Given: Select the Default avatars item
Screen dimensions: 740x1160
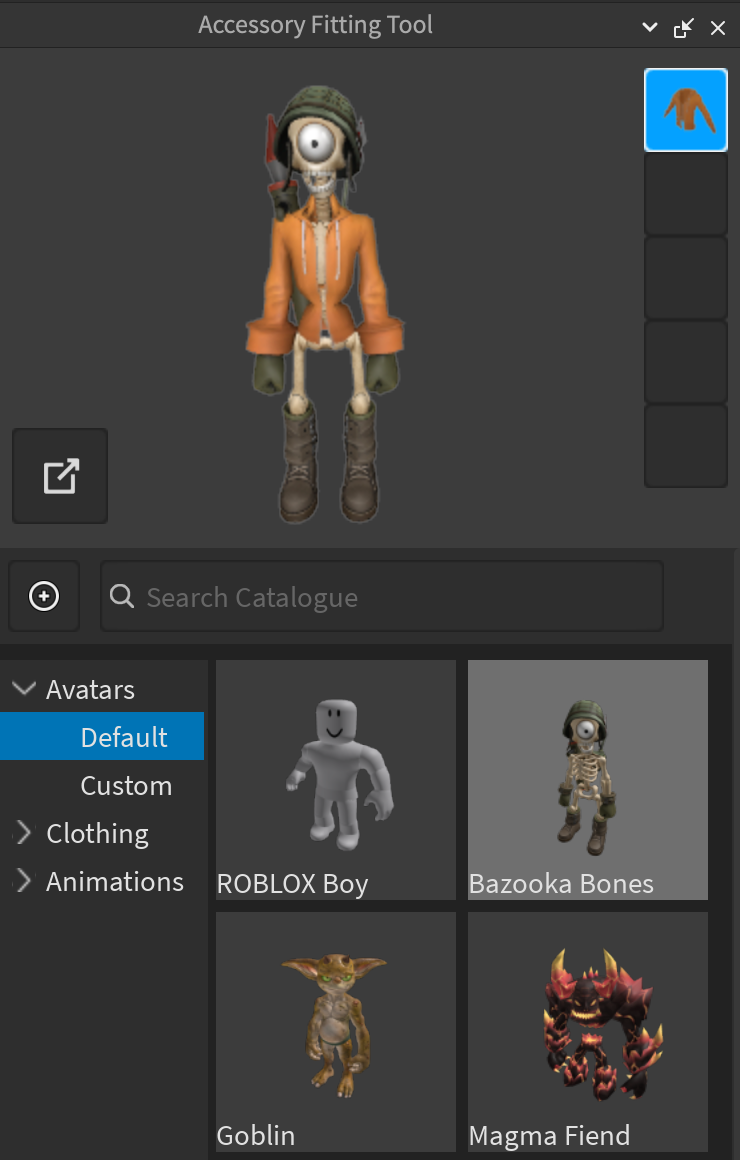Looking at the screenshot, I should (x=123, y=737).
